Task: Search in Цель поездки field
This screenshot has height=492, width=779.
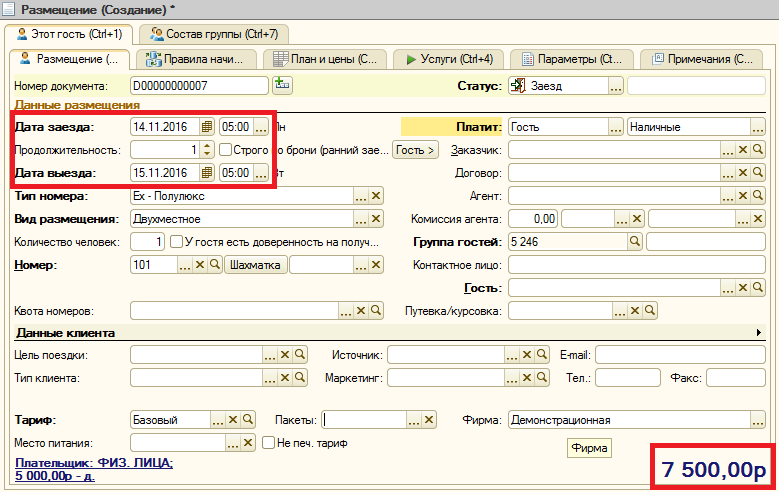Action: coord(300,354)
